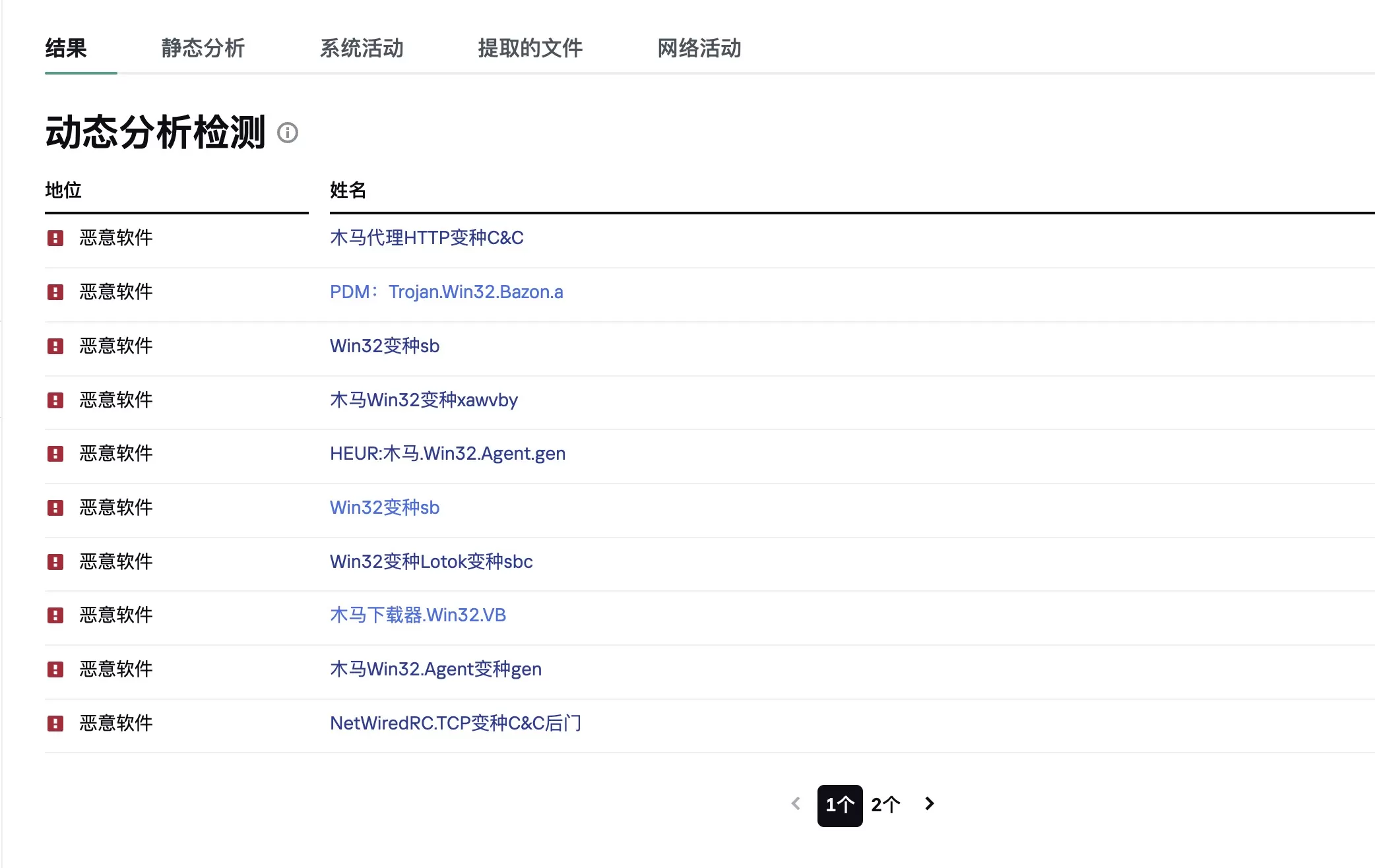Click the malware badge beside NetWiredRC.TCP变种C&C后门

click(55, 723)
